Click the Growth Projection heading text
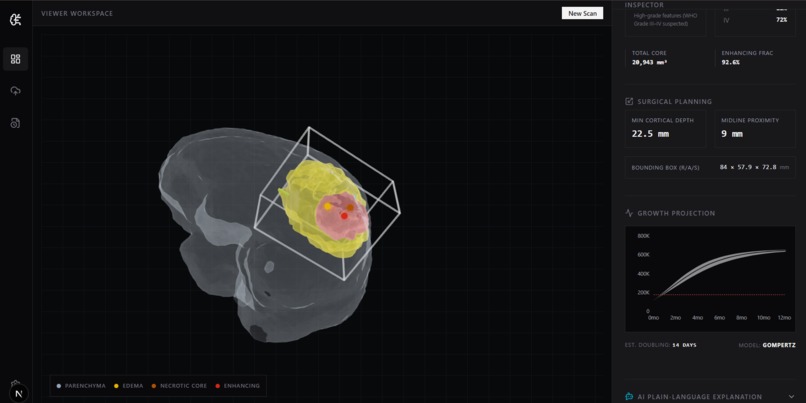 [x=676, y=213]
